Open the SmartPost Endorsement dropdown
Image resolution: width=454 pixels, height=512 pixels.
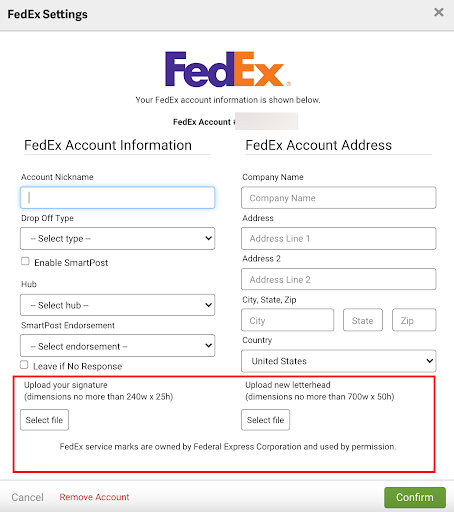click(117, 346)
